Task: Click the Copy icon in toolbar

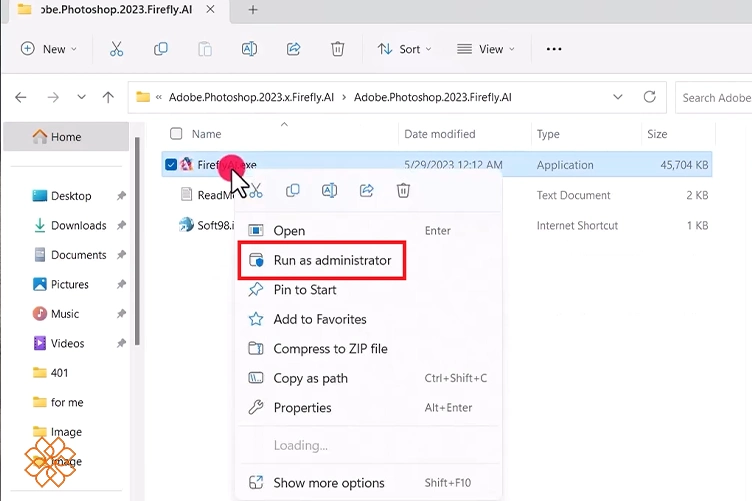Action: point(161,49)
